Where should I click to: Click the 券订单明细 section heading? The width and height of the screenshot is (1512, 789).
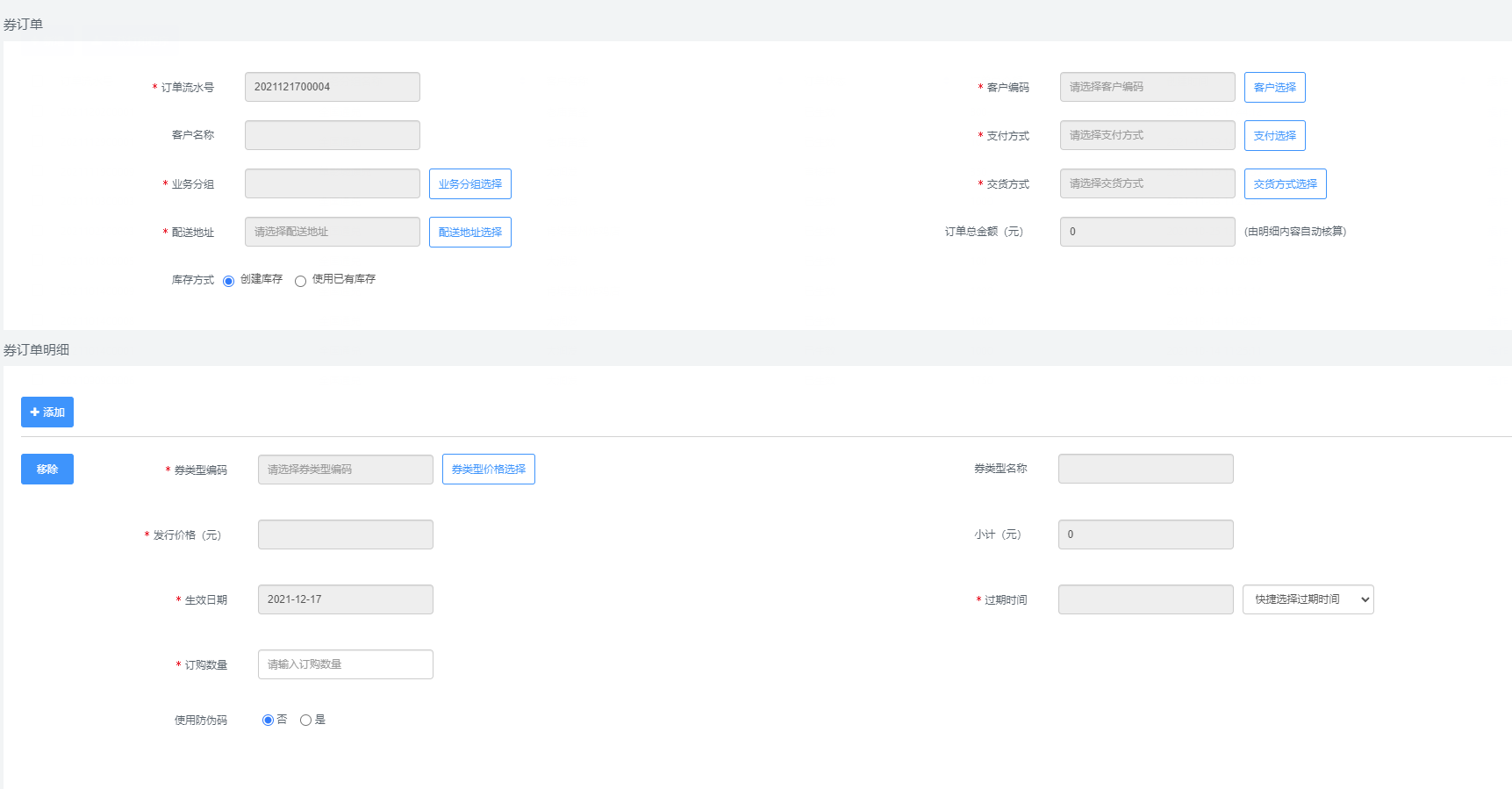coord(36,349)
